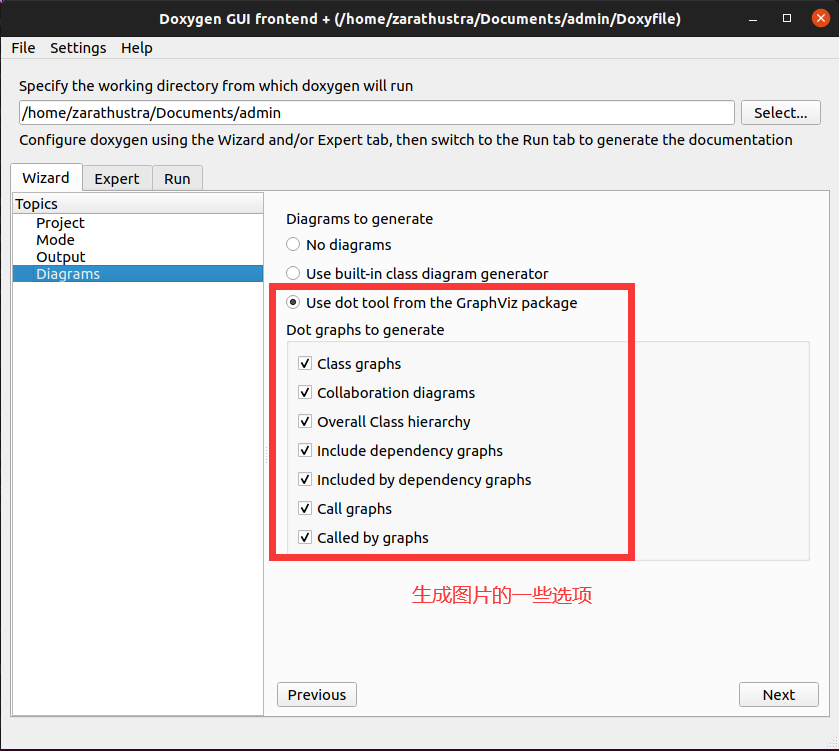
Task: Select the Output topic
Action: 138,257
